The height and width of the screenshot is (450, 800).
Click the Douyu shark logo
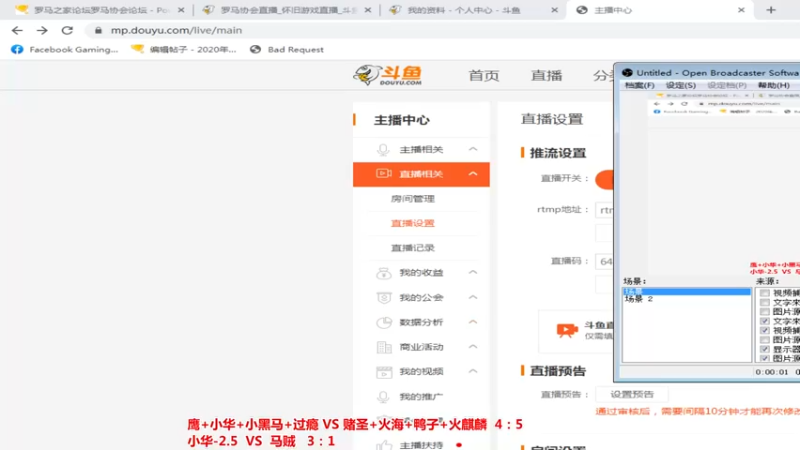tap(387, 75)
